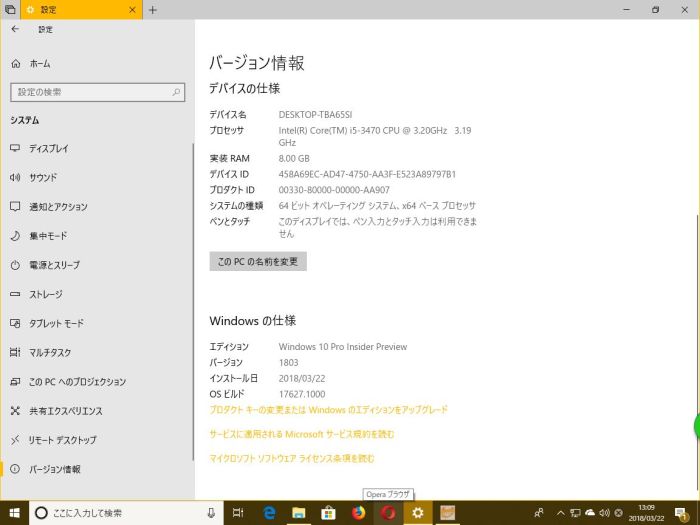
Task: Open ディスプレイ settings in sidebar
Action: [x=48, y=148]
